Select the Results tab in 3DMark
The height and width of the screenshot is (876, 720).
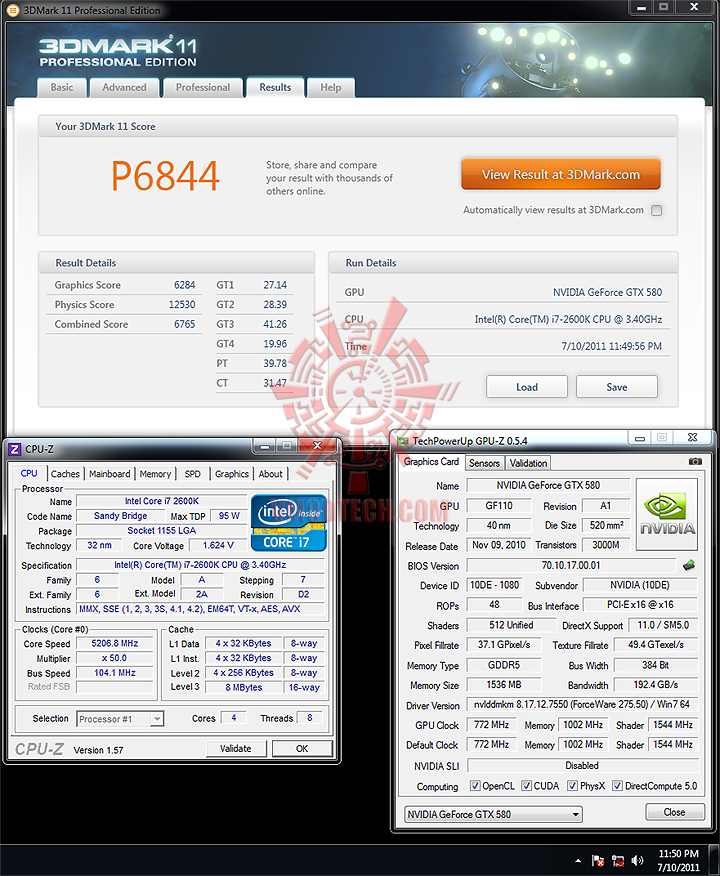pyautogui.click(x=275, y=88)
